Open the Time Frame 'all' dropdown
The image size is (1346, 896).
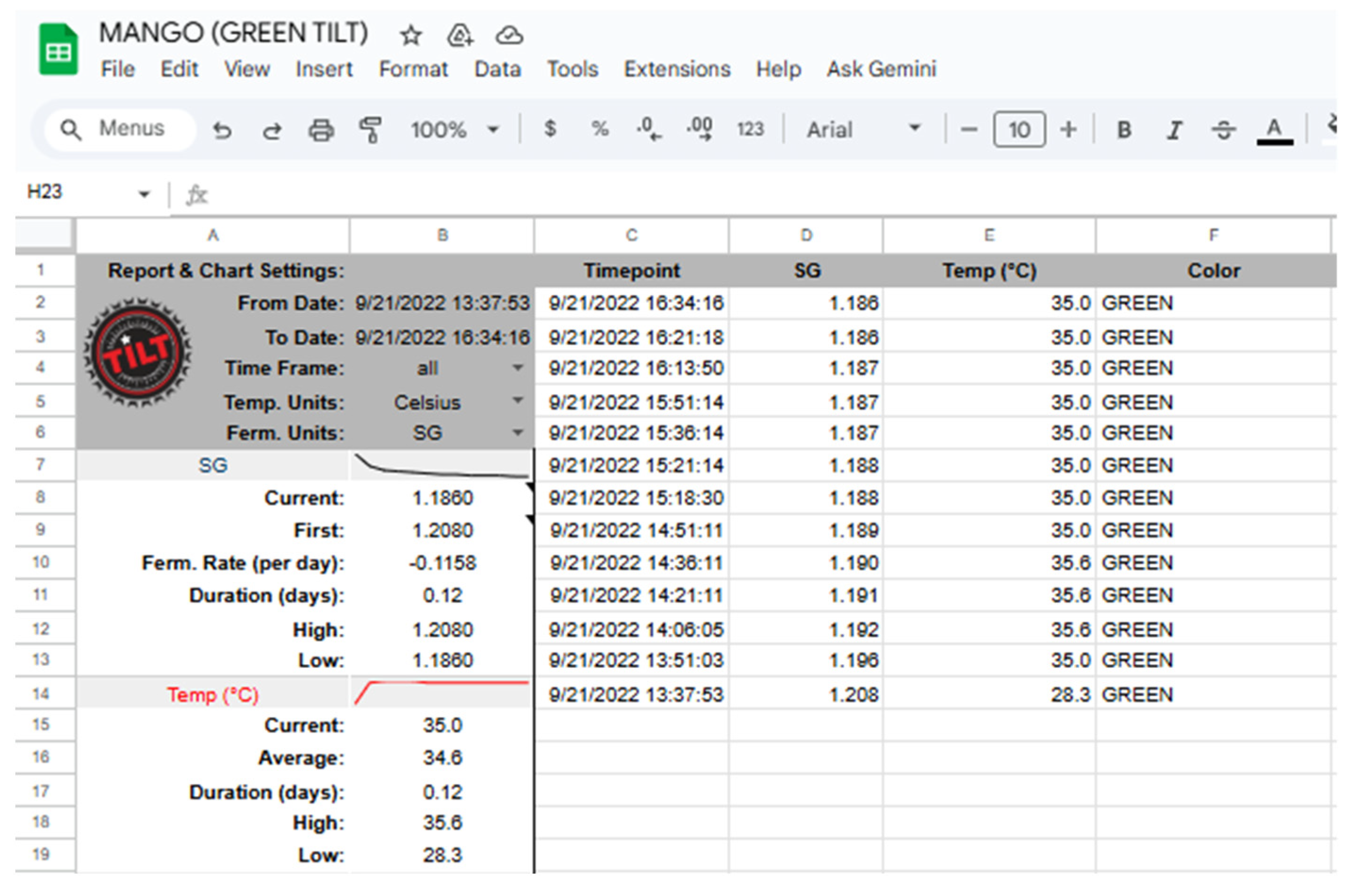517,368
